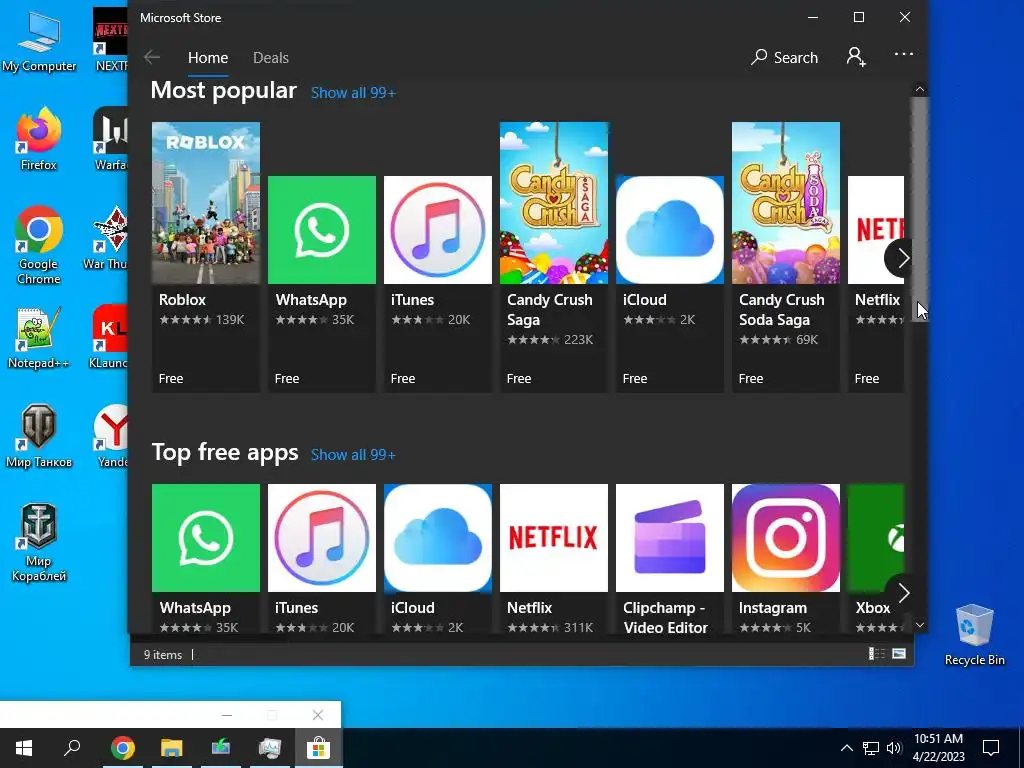Click the Store's vertical scrollbar thumb
Image resolution: width=1024 pixels, height=768 pixels.
click(x=920, y=209)
